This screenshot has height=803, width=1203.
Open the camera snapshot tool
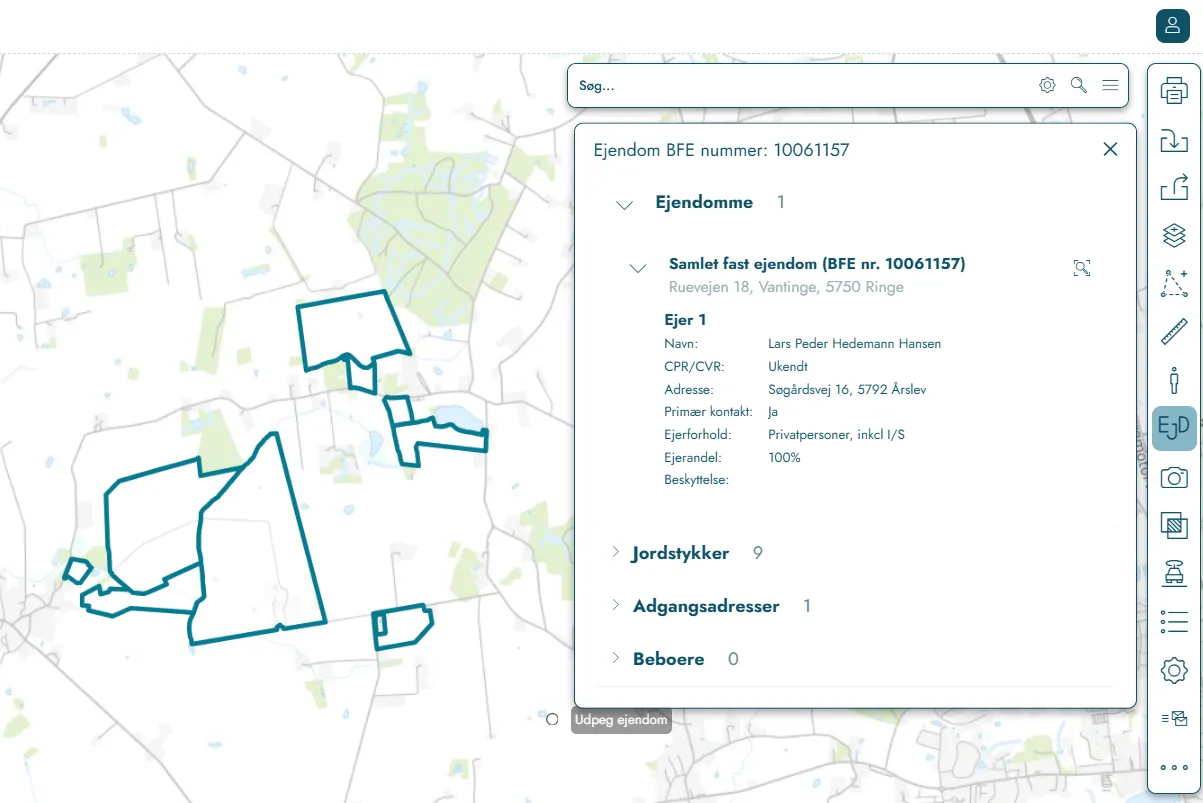click(1174, 477)
